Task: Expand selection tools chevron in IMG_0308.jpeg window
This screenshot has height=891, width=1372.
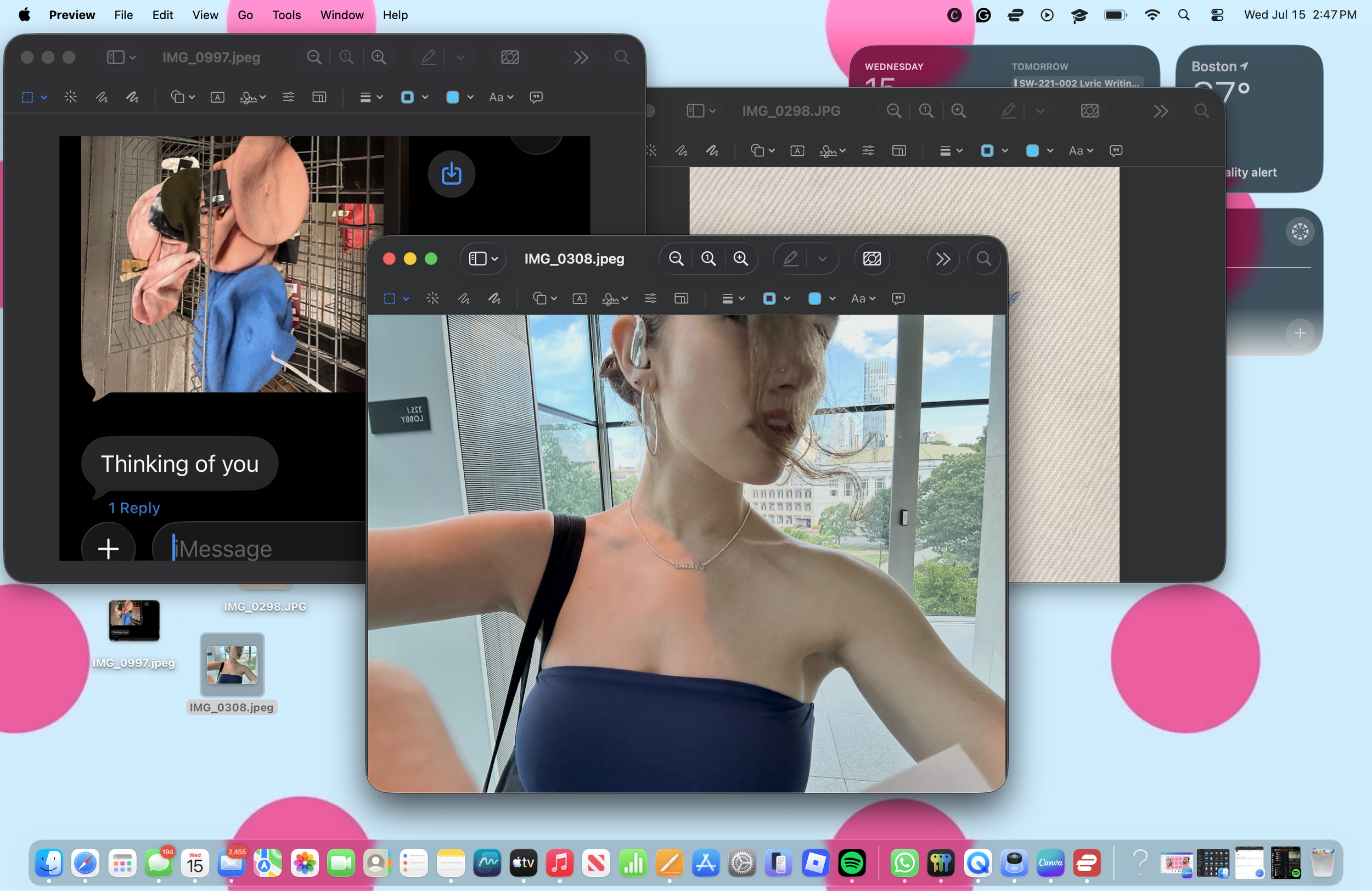Action: 406,298
